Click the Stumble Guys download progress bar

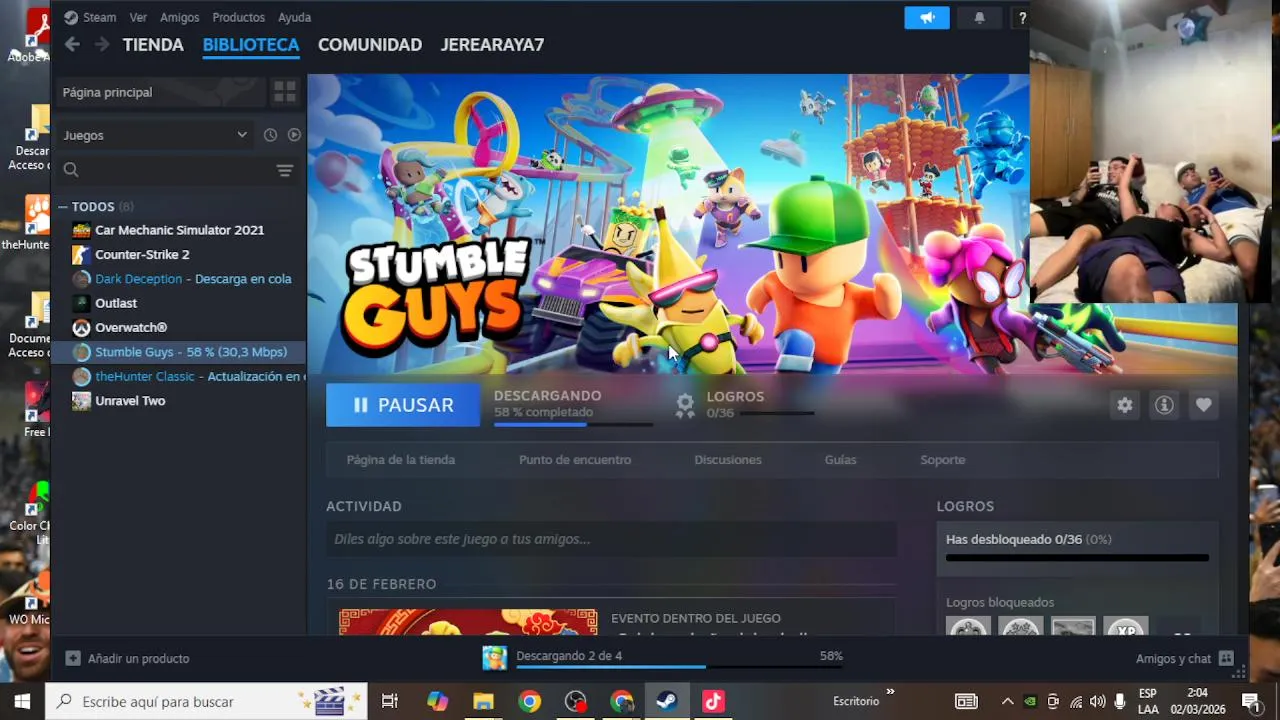click(x=573, y=425)
